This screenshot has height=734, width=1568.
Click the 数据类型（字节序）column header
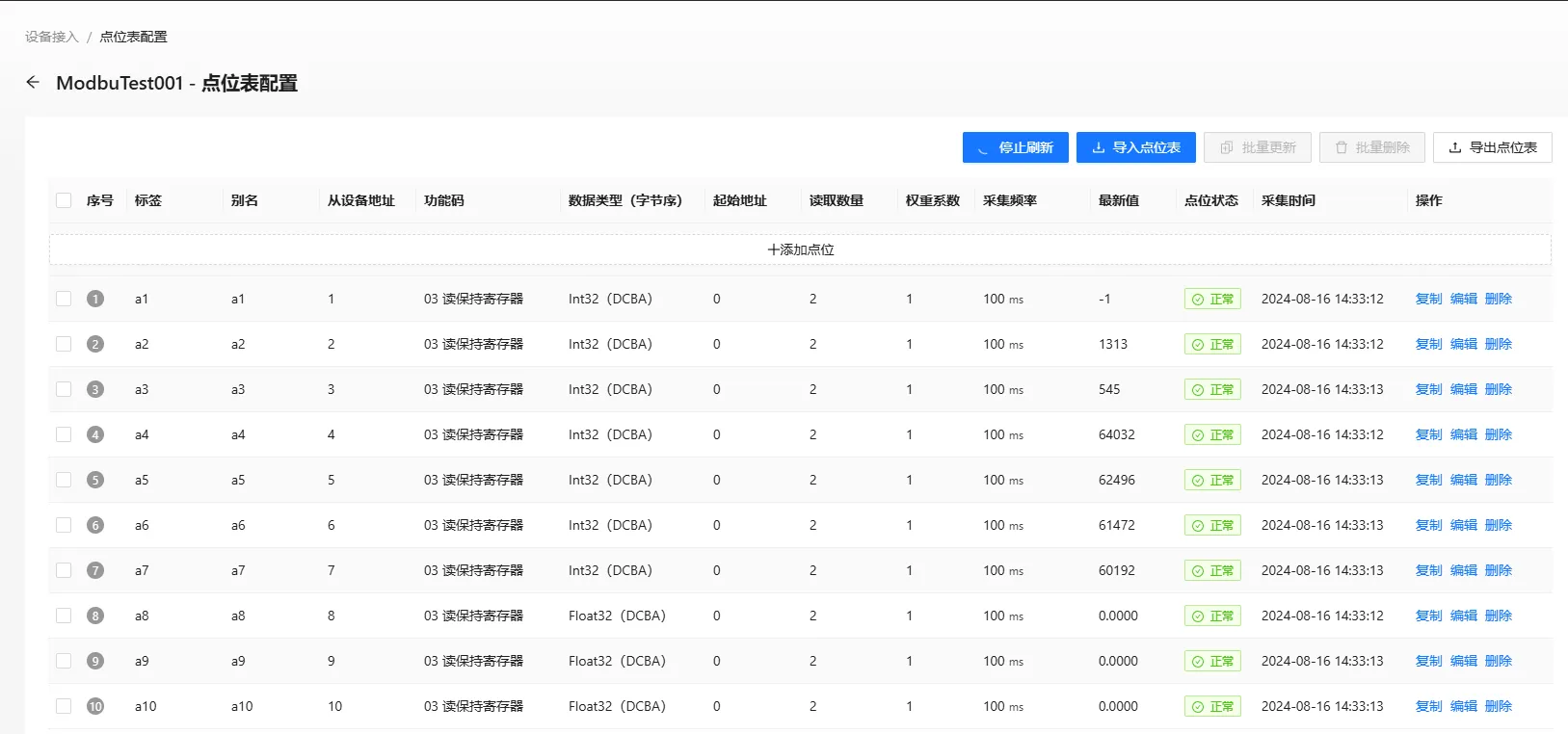[x=625, y=200]
